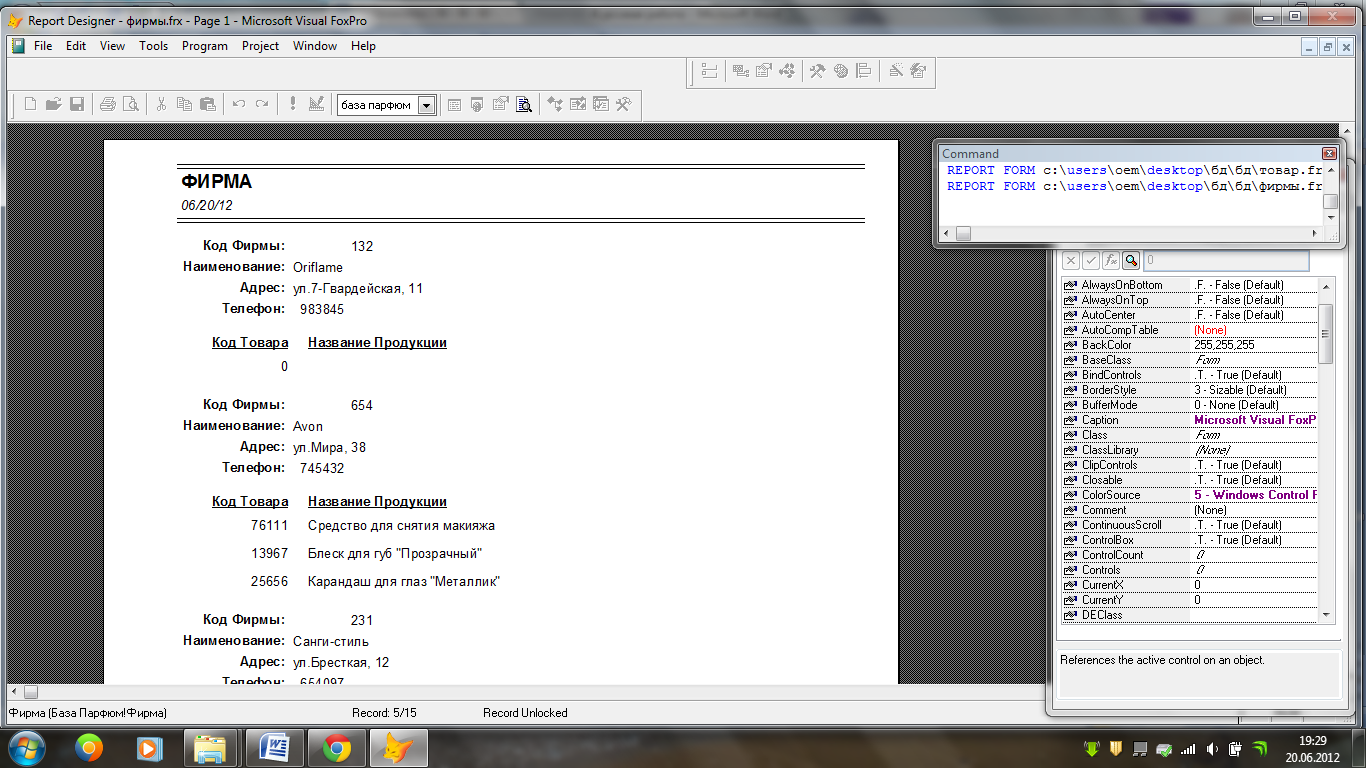Select the DEClass property row
The width and height of the screenshot is (1366, 768).
(x=1190, y=615)
